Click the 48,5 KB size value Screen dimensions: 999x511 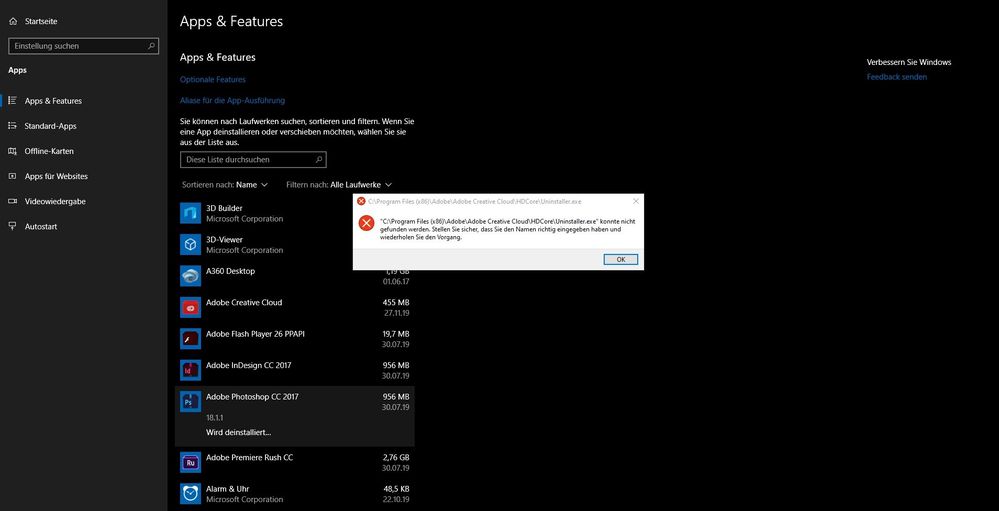click(396, 489)
